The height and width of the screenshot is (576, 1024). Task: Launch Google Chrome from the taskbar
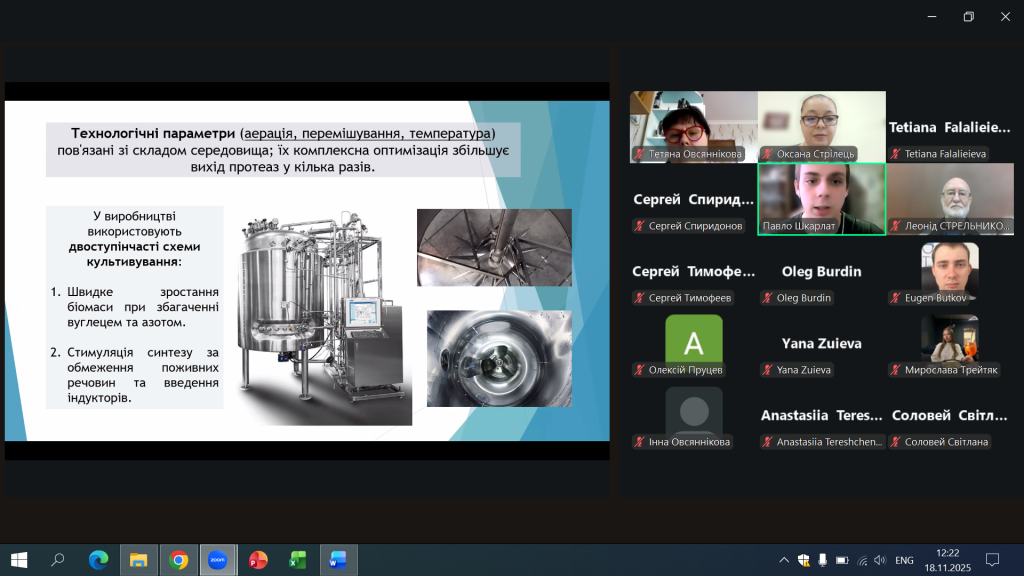[179, 560]
